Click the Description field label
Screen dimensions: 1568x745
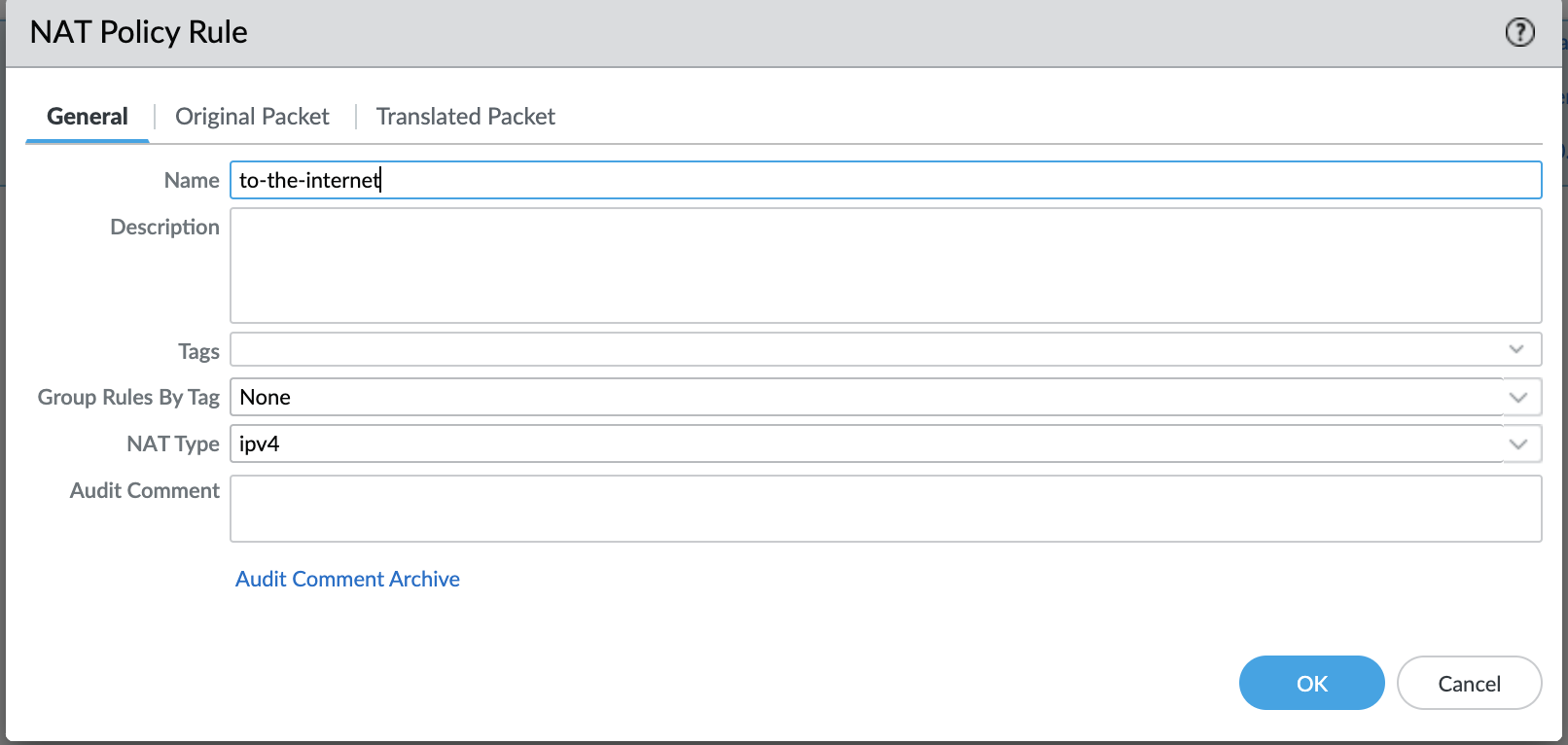pyautogui.click(x=164, y=227)
